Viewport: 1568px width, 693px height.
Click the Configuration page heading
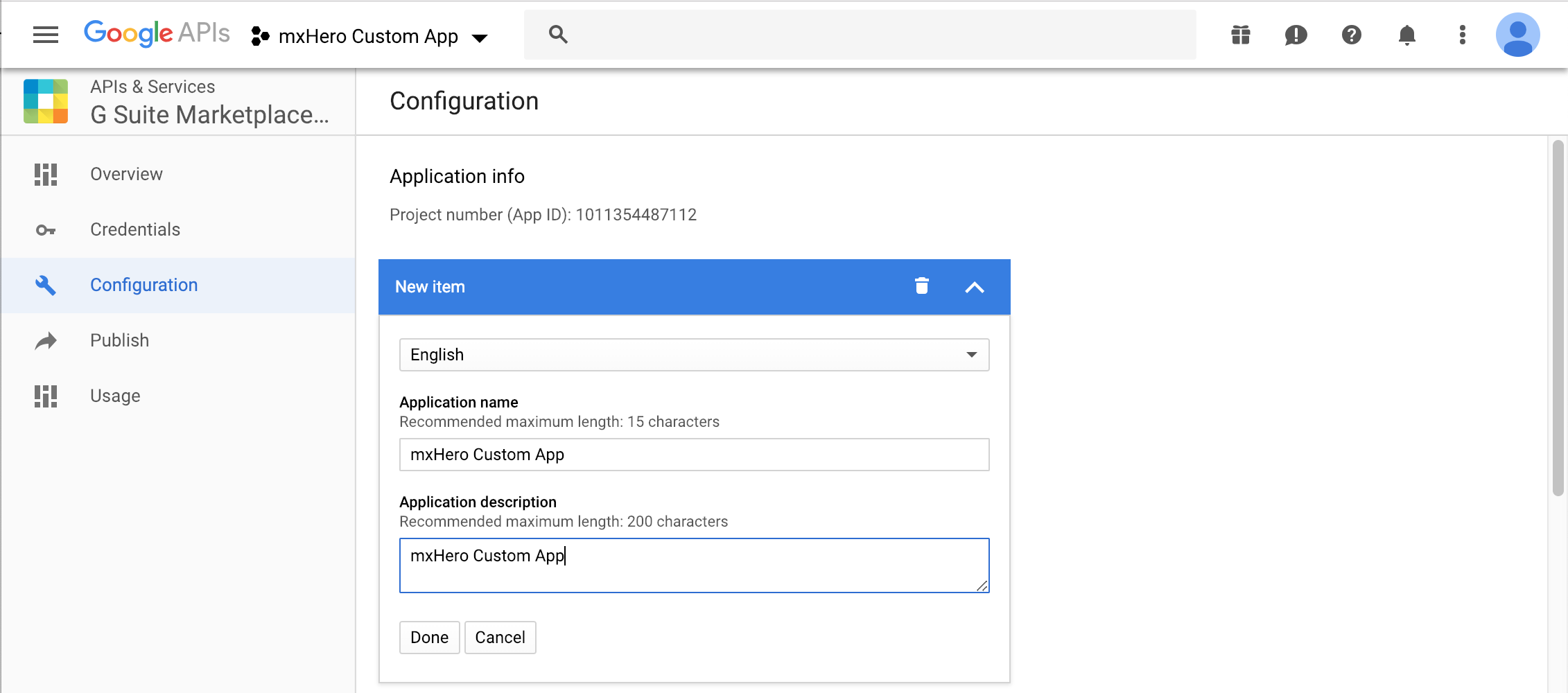tap(464, 101)
